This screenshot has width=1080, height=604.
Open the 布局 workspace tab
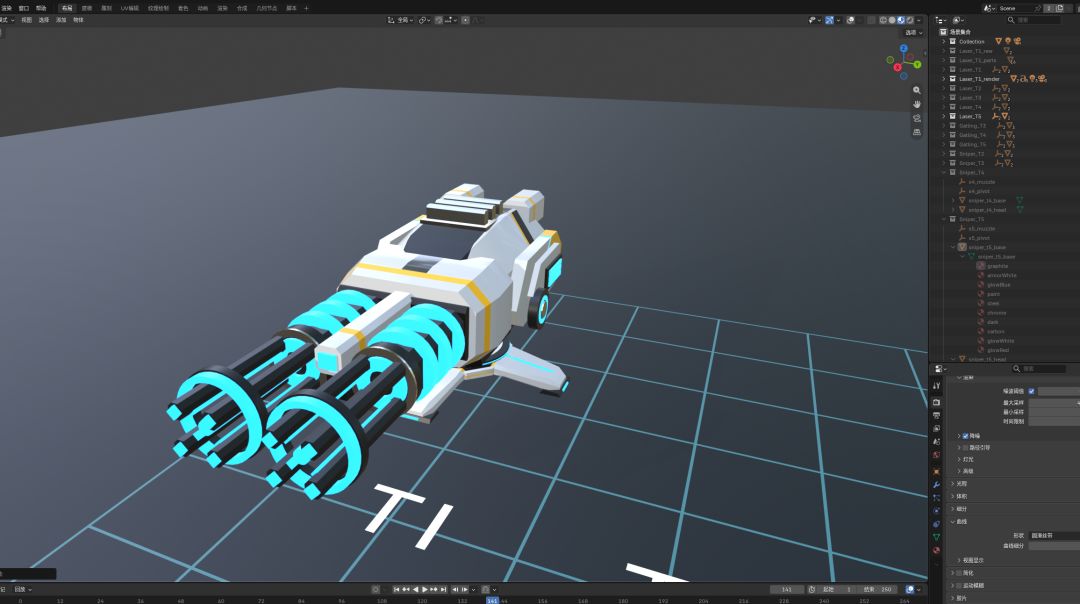[67, 8]
